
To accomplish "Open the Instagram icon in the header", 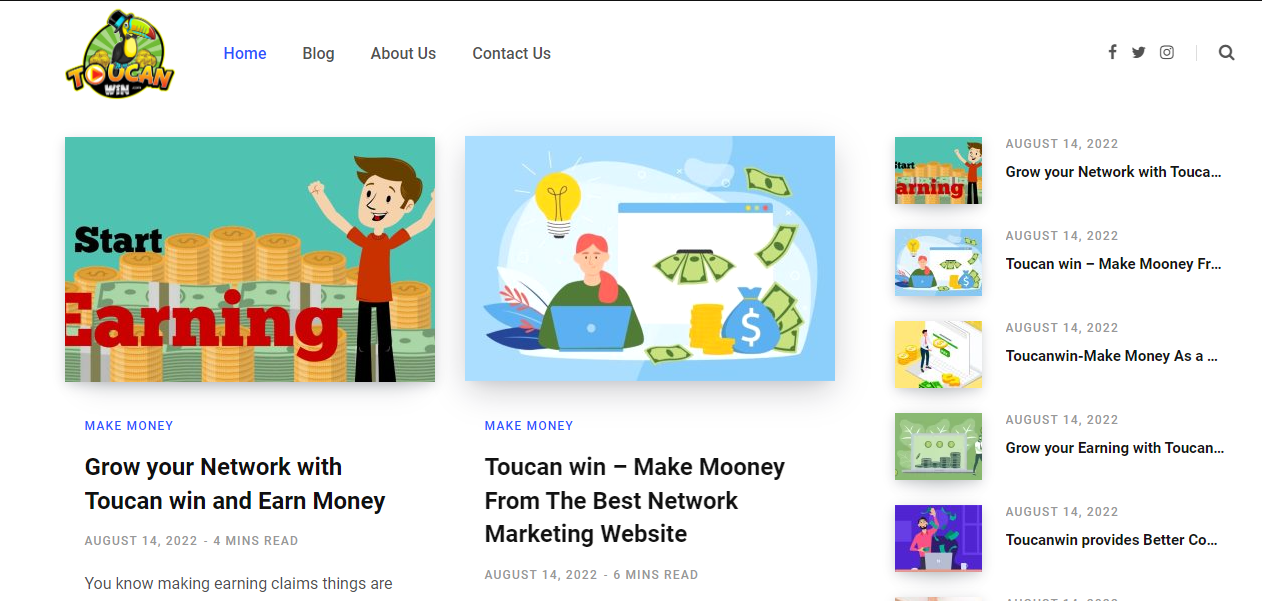I will click(x=1167, y=52).
